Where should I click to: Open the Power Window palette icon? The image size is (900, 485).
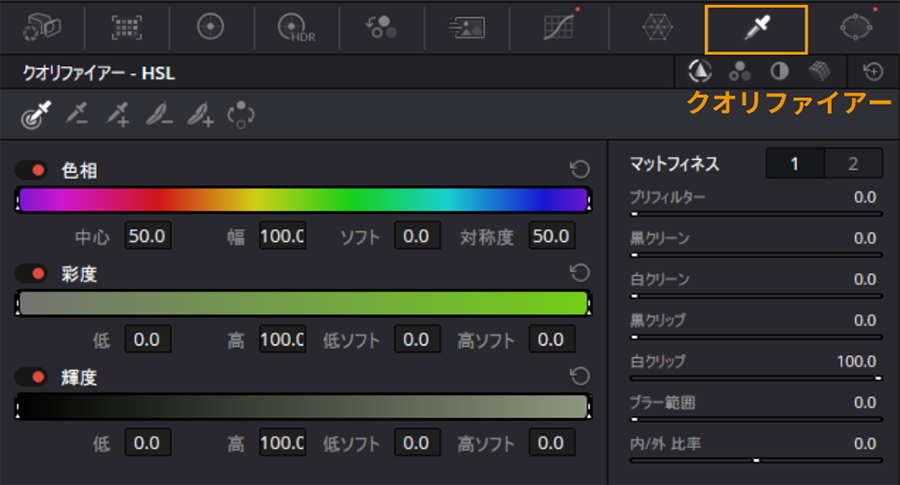(x=856, y=27)
